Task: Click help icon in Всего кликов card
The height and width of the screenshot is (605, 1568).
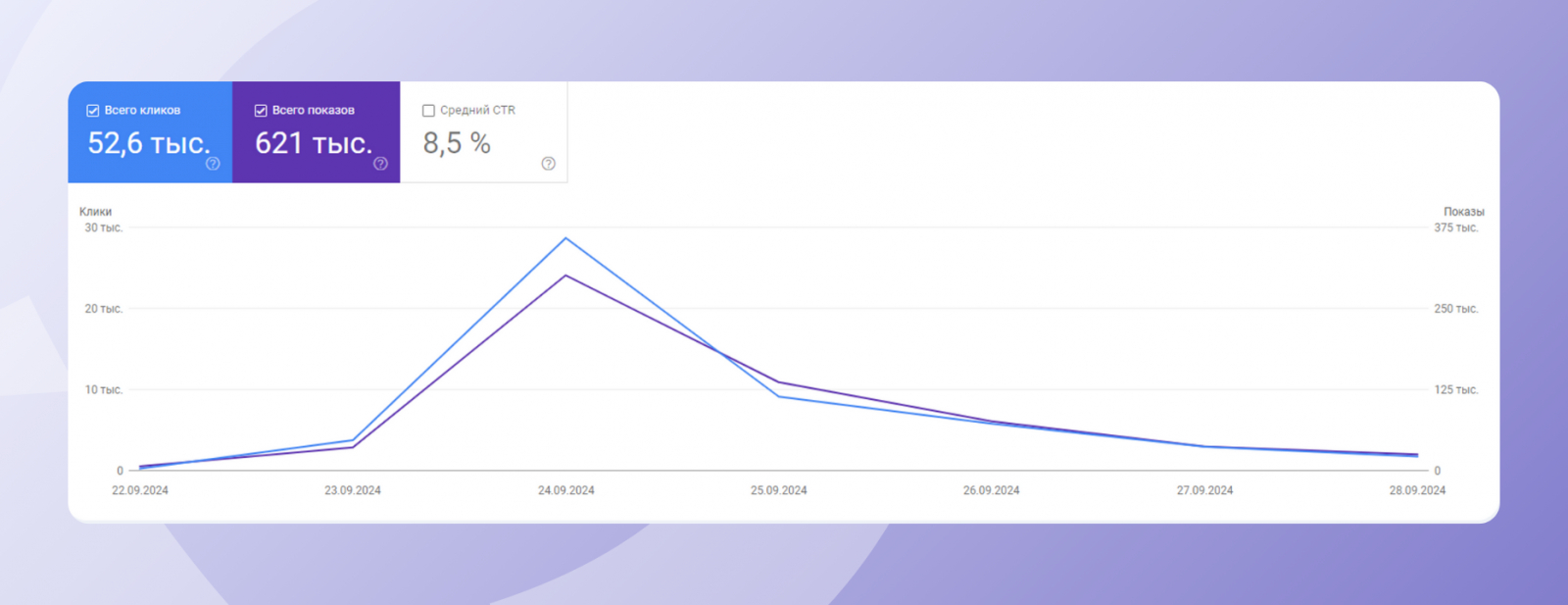Action: coord(213,164)
